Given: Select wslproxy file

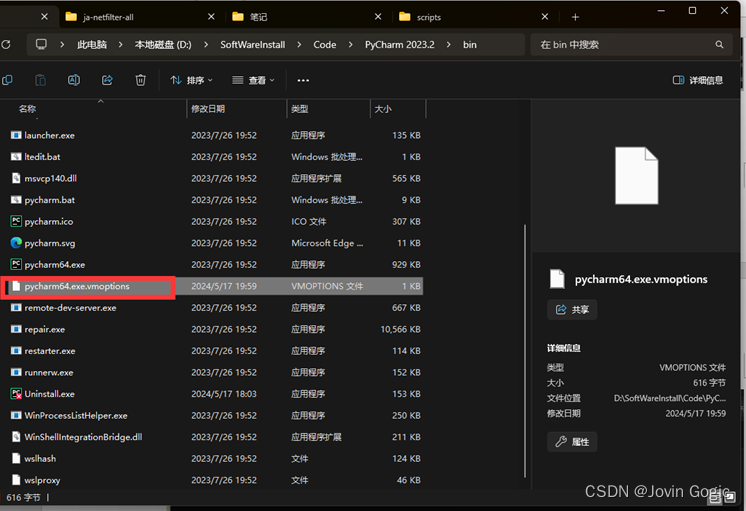Looking at the screenshot, I should [x=212, y=480].
